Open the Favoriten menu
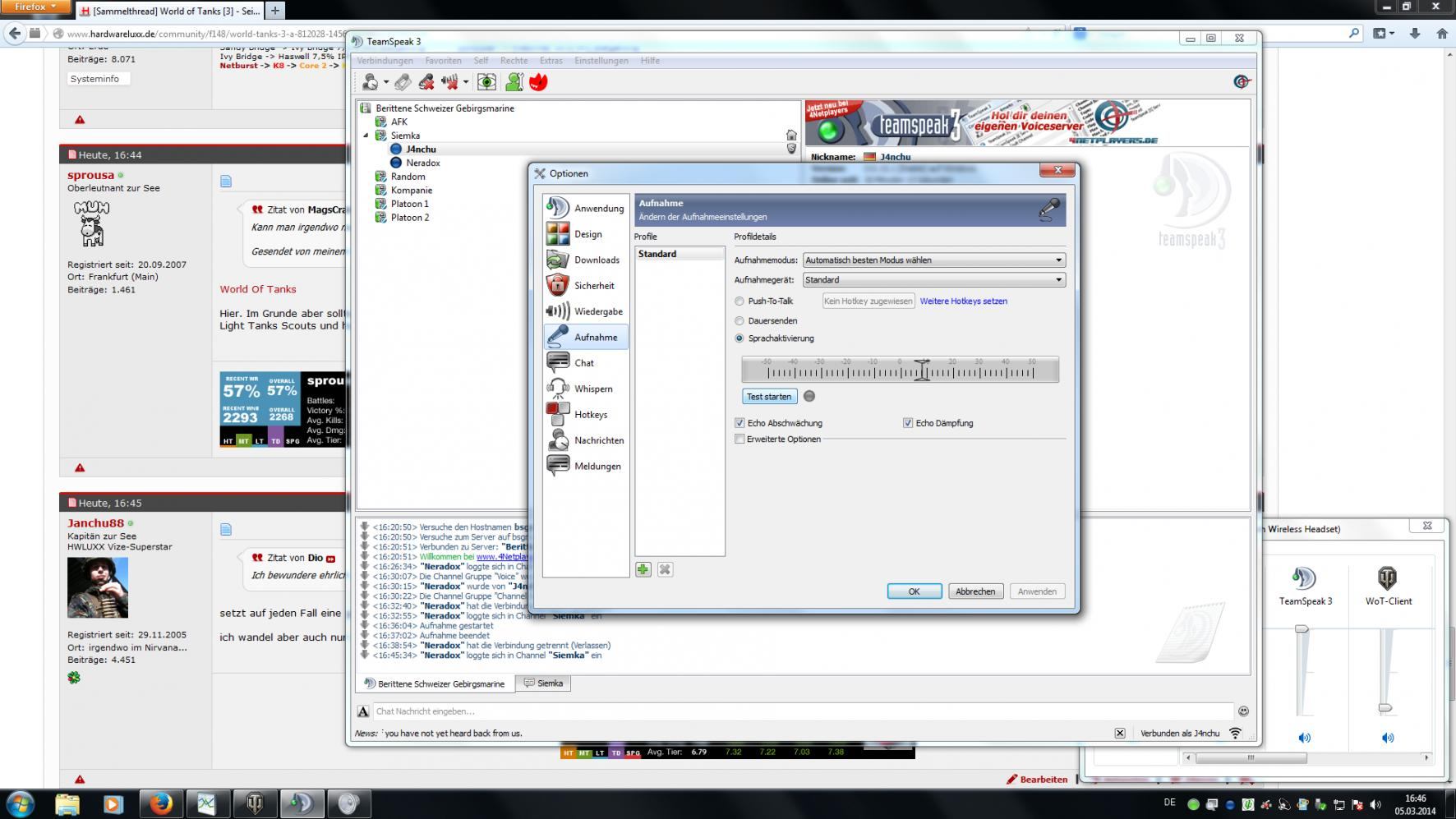Viewport: 1456px width, 819px height. (443, 61)
